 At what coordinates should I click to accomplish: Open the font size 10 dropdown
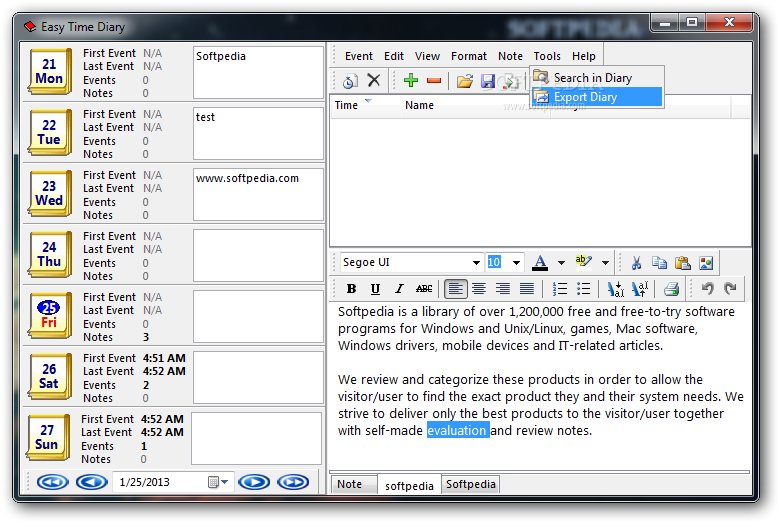point(516,263)
